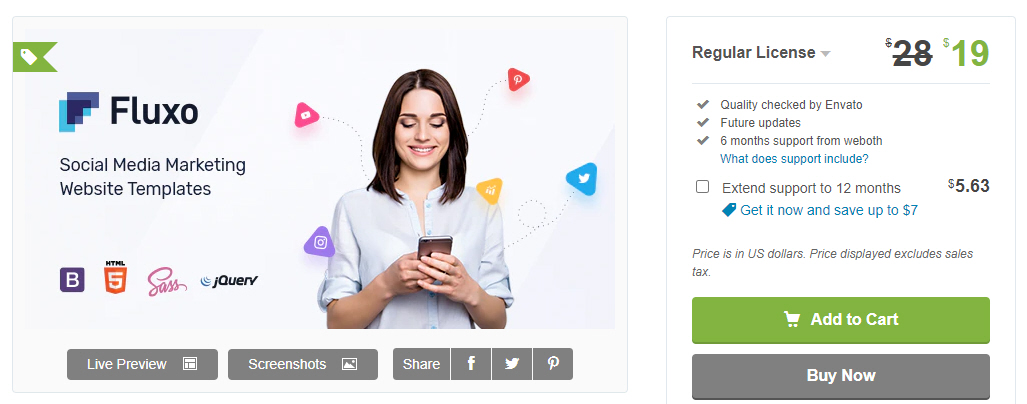Image resolution: width=1027 pixels, height=404 pixels.
Task: Open the Regular License dropdown arrow
Action: pyautogui.click(x=825, y=54)
